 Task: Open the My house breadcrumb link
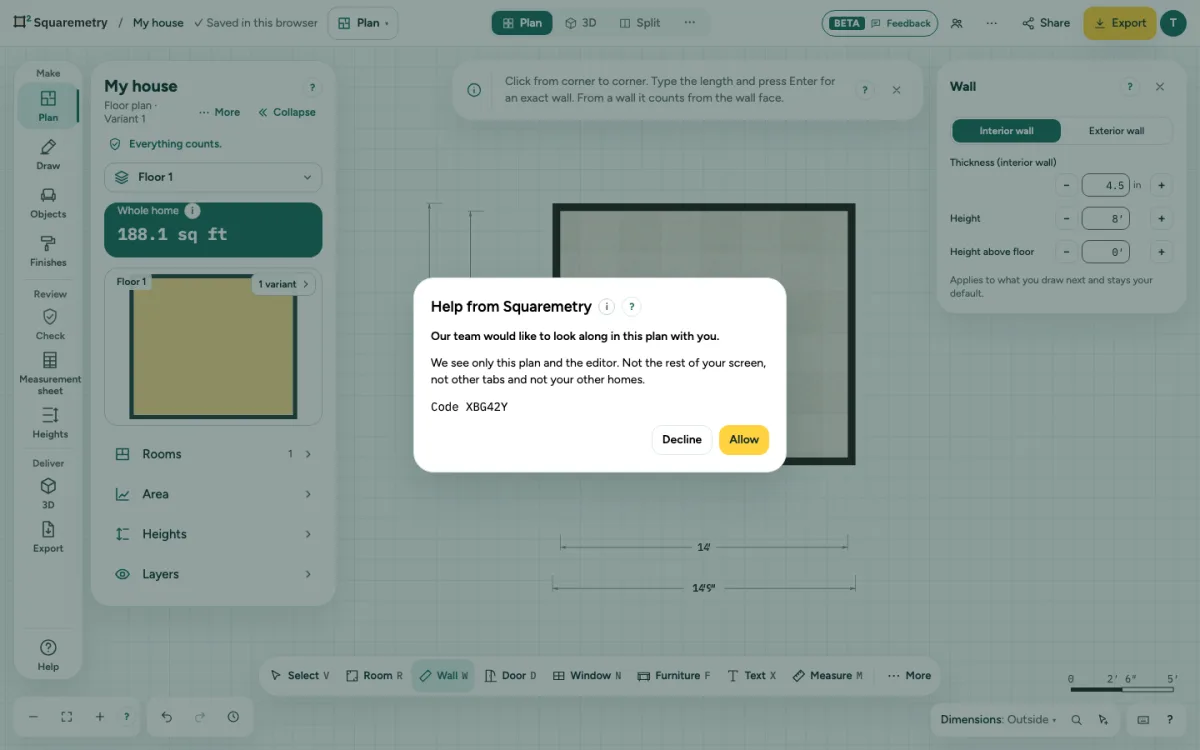[158, 23]
